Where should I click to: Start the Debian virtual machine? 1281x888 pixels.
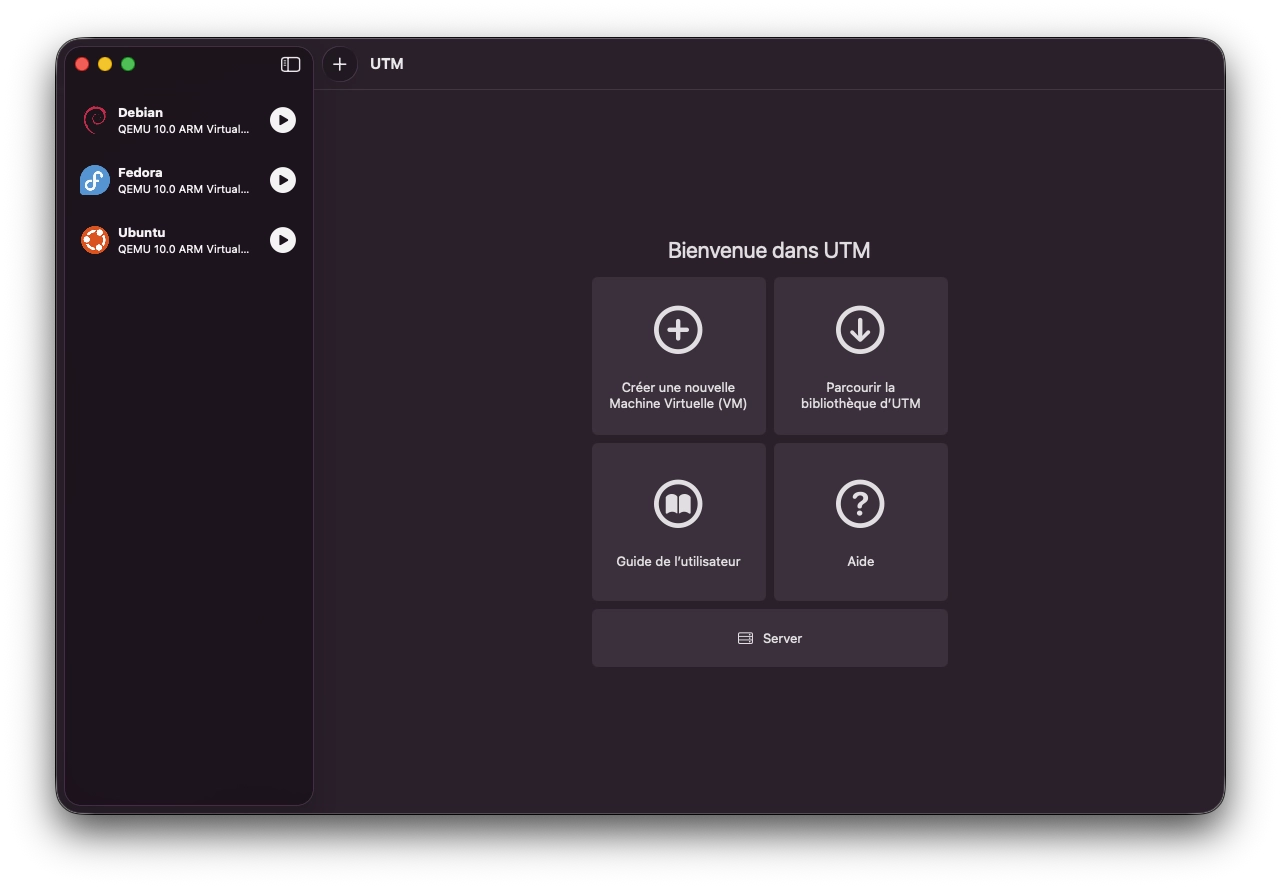click(283, 120)
